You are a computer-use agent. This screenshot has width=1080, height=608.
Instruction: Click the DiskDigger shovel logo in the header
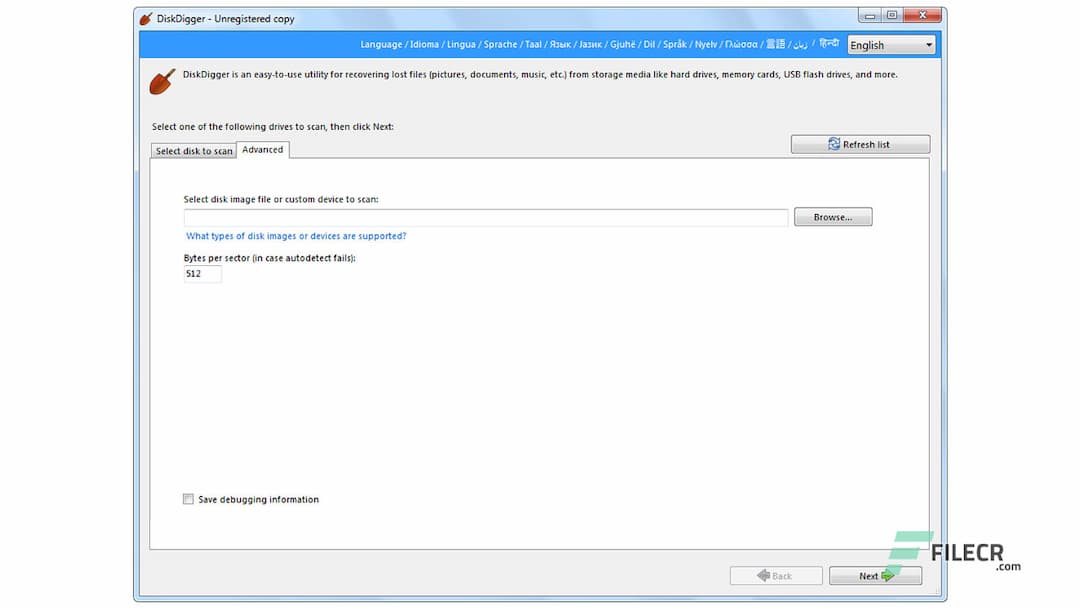162,80
